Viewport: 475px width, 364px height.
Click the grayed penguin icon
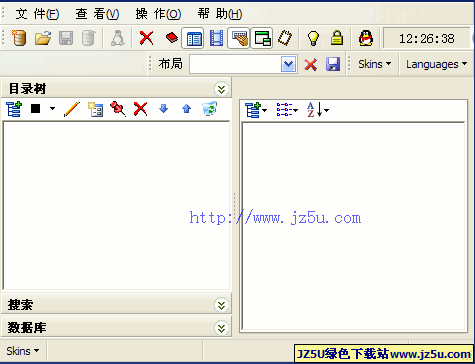(117, 38)
